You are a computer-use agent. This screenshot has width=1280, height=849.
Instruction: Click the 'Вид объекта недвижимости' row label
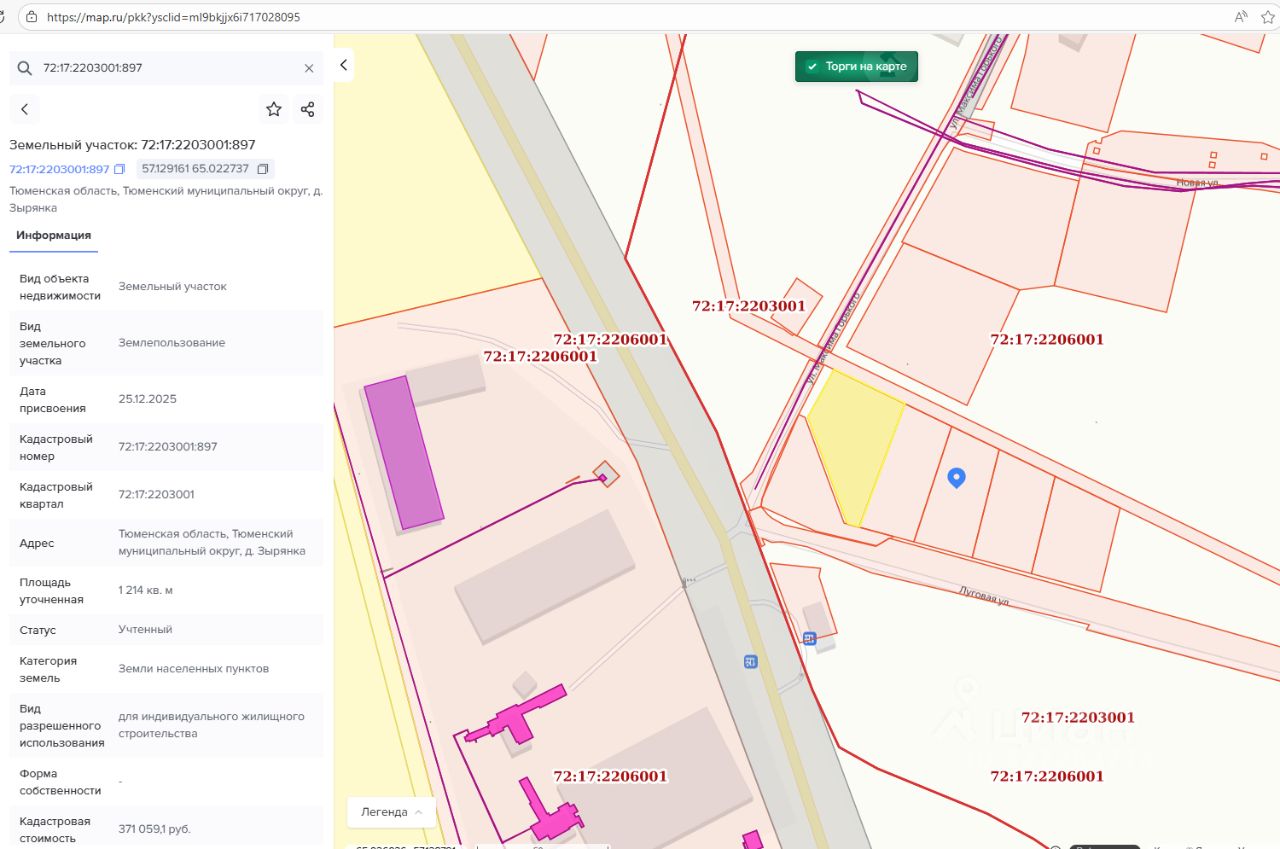click(60, 287)
